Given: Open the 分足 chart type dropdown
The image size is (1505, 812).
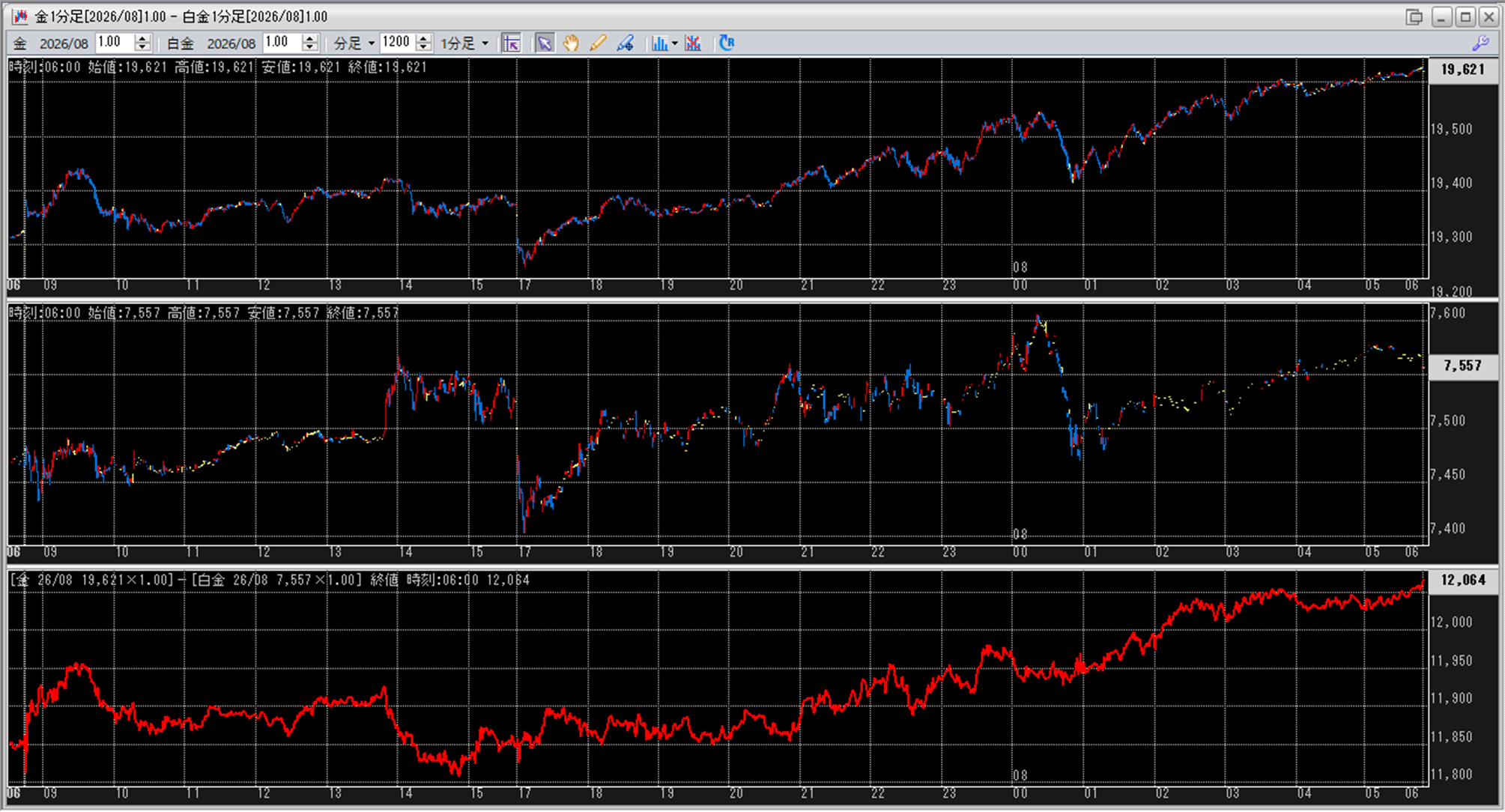Looking at the screenshot, I should tap(371, 43).
